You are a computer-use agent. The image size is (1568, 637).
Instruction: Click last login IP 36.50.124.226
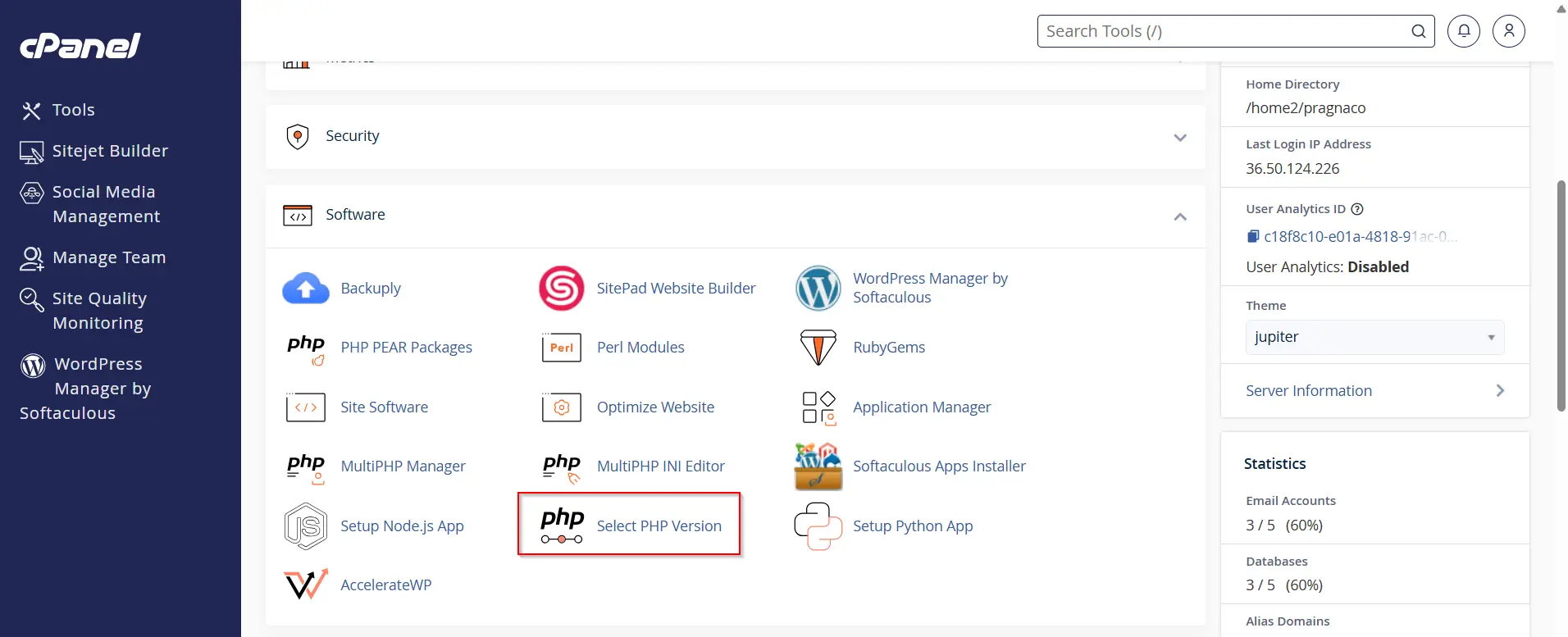pos(1292,169)
